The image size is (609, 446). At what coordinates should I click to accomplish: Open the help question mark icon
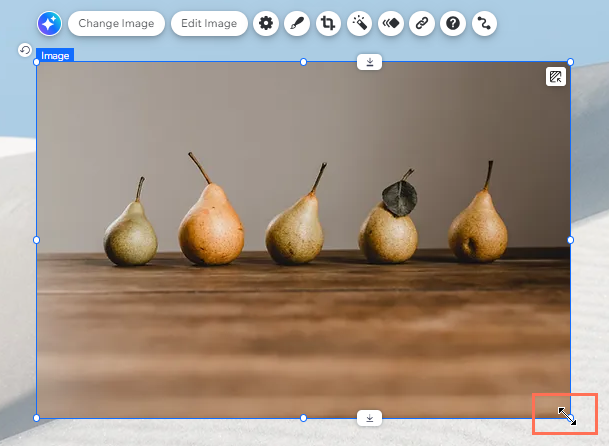pyautogui.click(x=453, y=24)
